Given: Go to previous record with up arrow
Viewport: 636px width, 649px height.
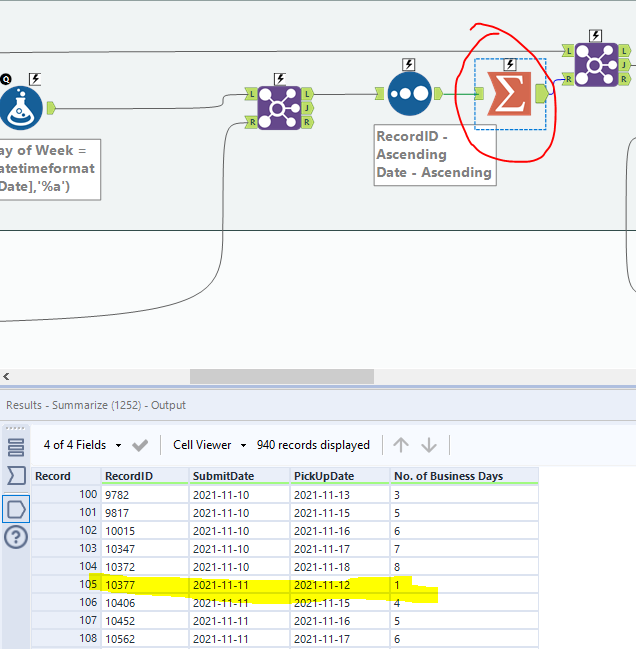Looking at the screenshot, I should [x=401, y=445].
